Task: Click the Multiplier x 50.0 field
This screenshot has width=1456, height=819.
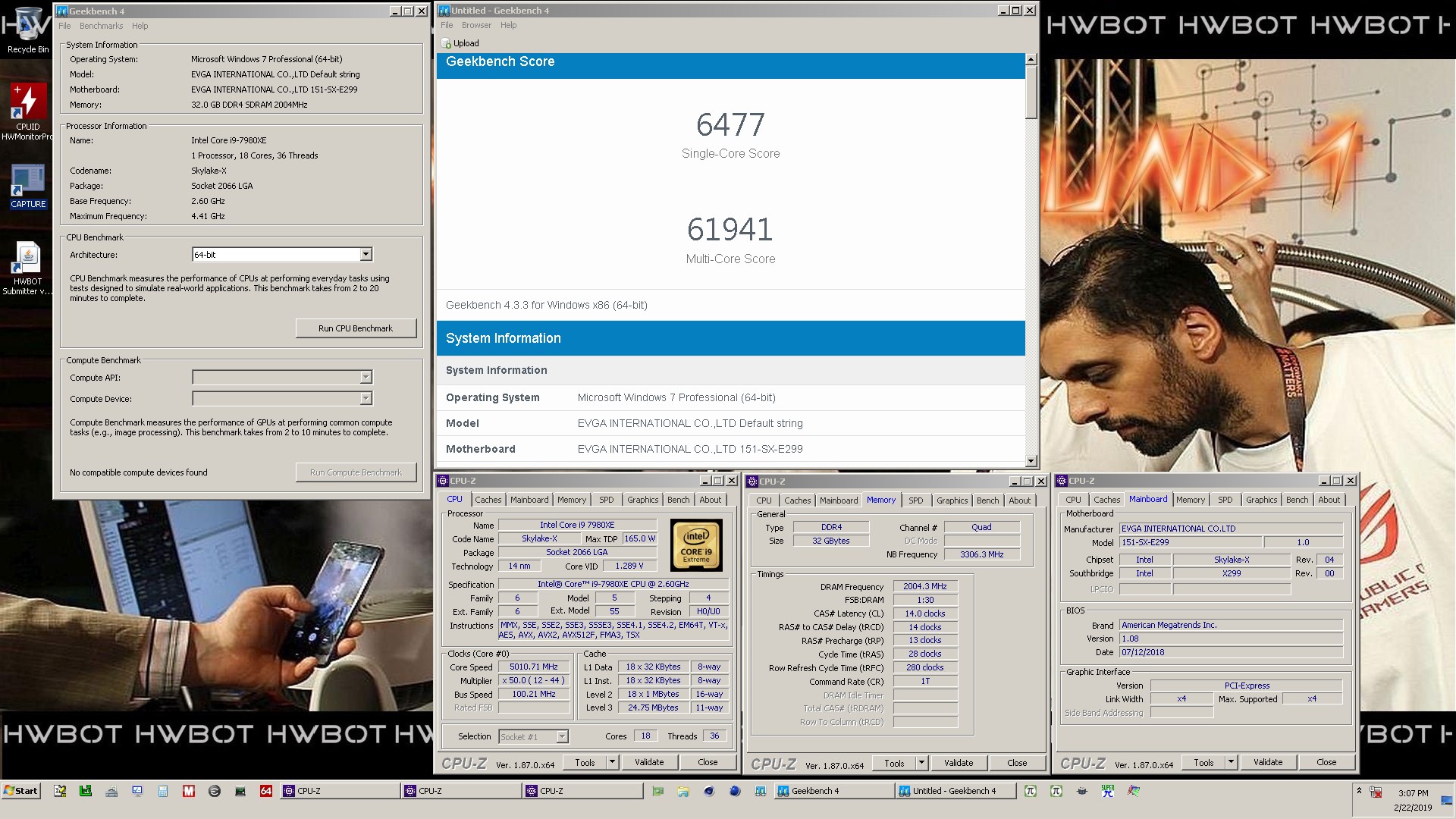Action: 534,681
